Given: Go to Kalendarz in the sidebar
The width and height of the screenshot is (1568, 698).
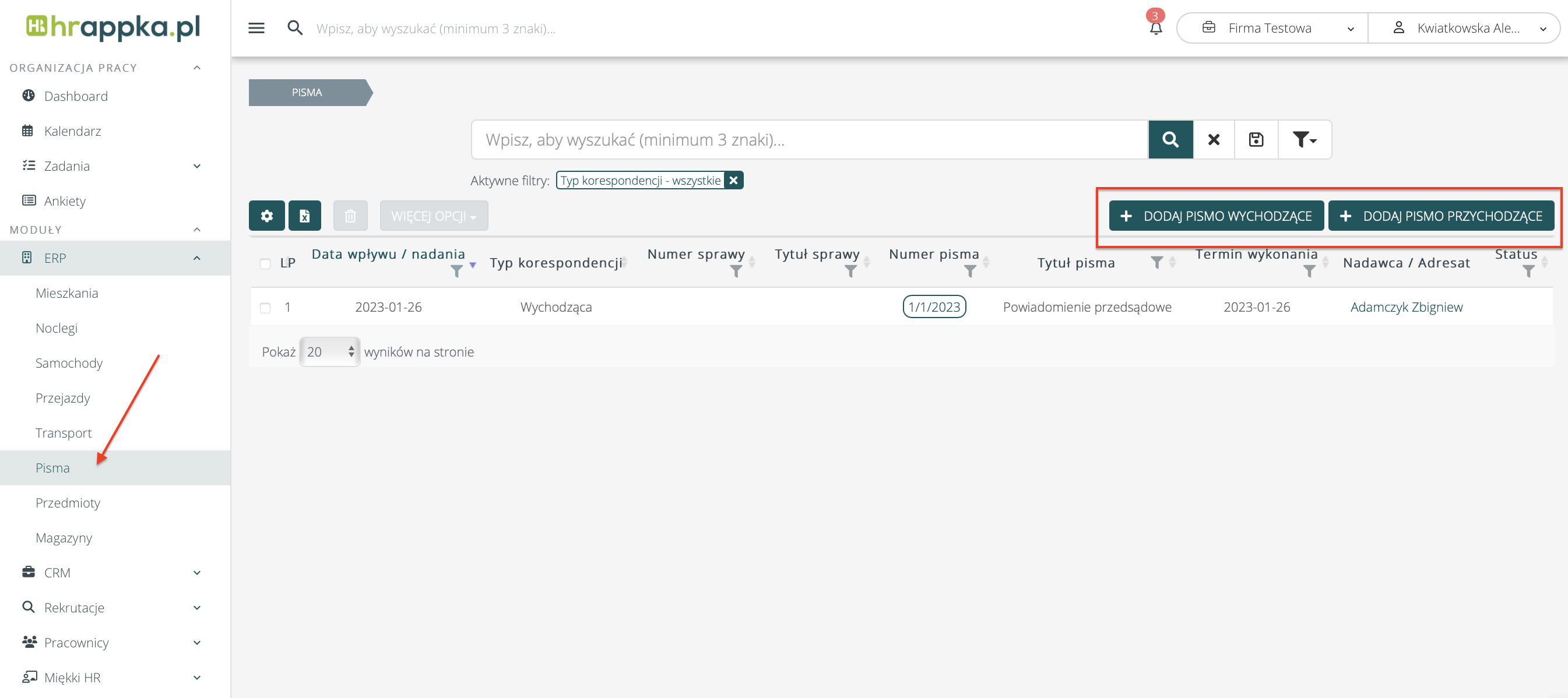Looking at the screenshot, I should (72, 131).
